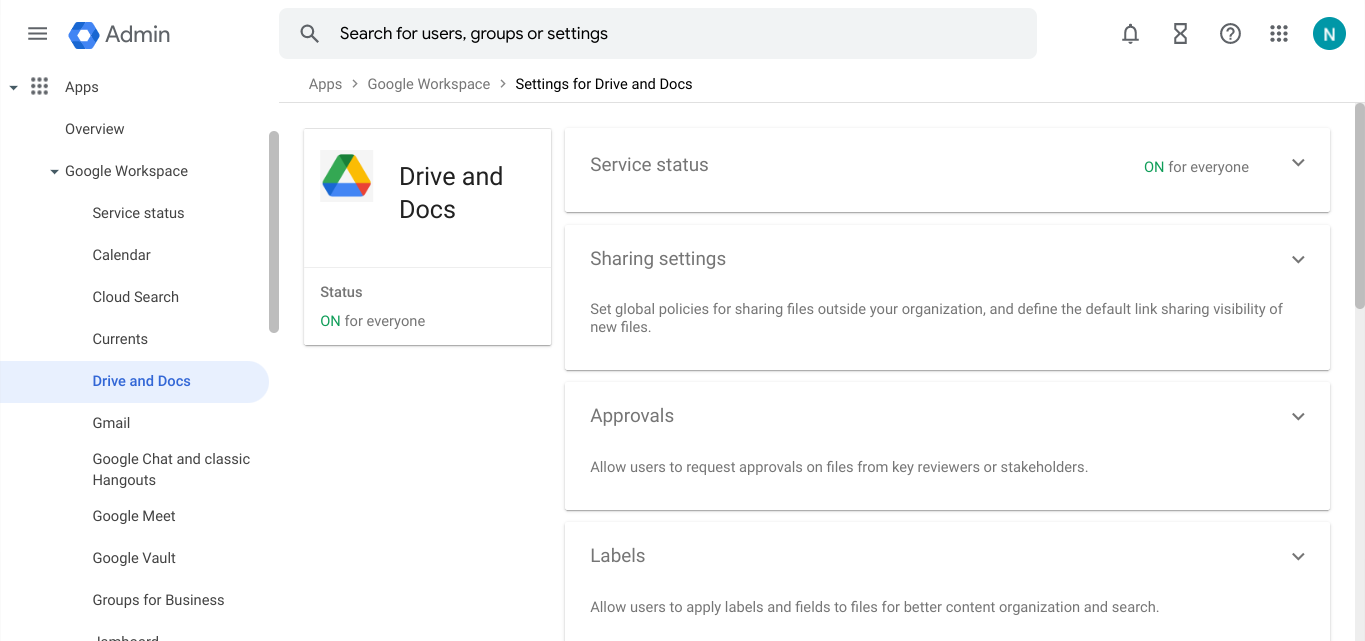Click the Apps grid icon in the sidebar
The height and width of the screenshot is (641, 1365).
click(39, 87)
